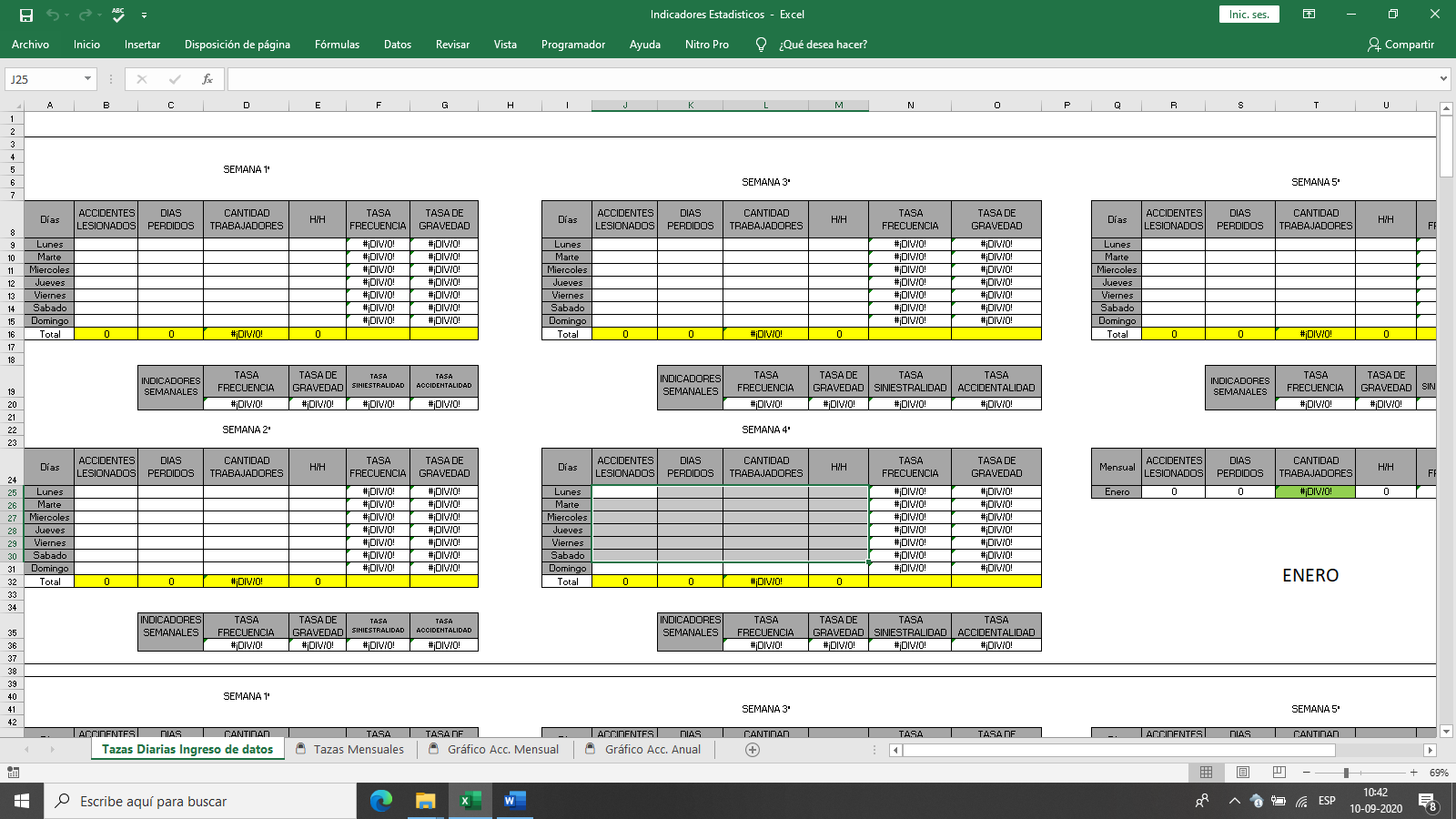Open Customize Quick Access Toolbar dropdown
Image resolution: width=1456 pixels, height=819 pixels.
pyautogui.click(x=145, y=15)
